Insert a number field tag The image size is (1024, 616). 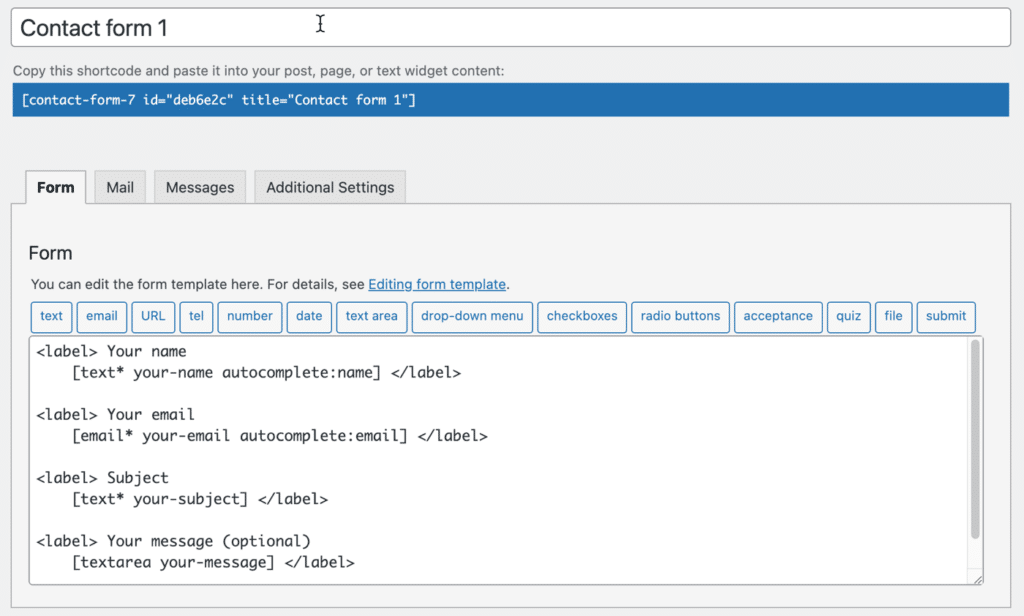point(250,316)
